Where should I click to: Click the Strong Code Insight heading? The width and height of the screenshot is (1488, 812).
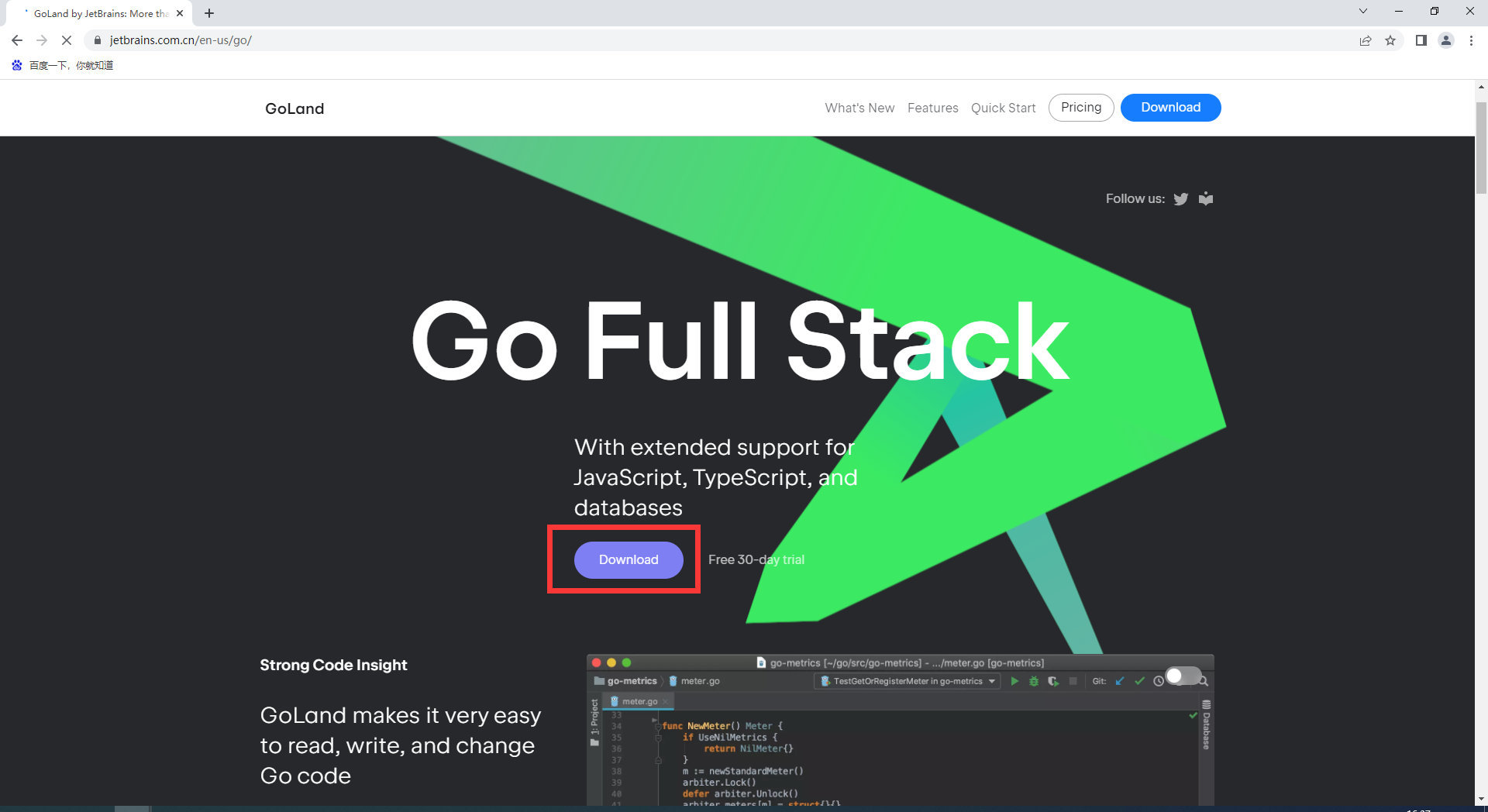[333, 665]
